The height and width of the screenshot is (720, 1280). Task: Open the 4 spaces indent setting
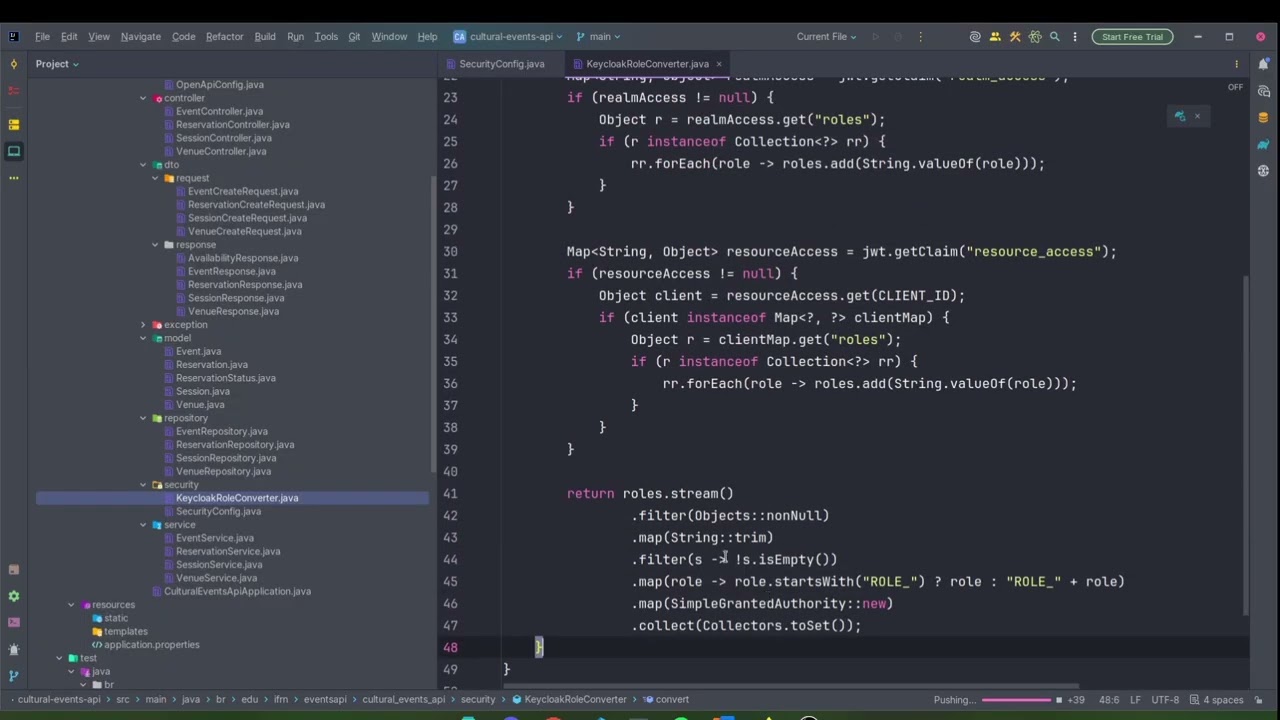click(1217, 700)
